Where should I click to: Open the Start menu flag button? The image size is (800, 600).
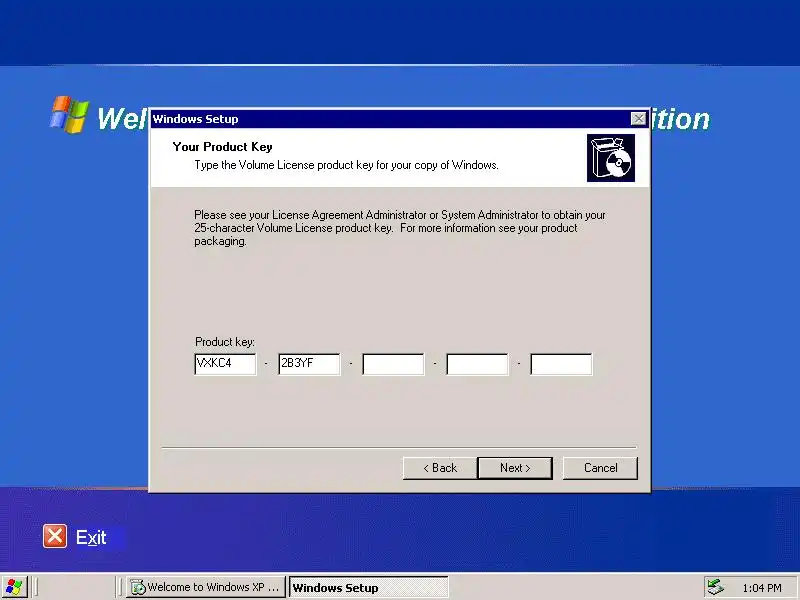click(x=14, y=587)
